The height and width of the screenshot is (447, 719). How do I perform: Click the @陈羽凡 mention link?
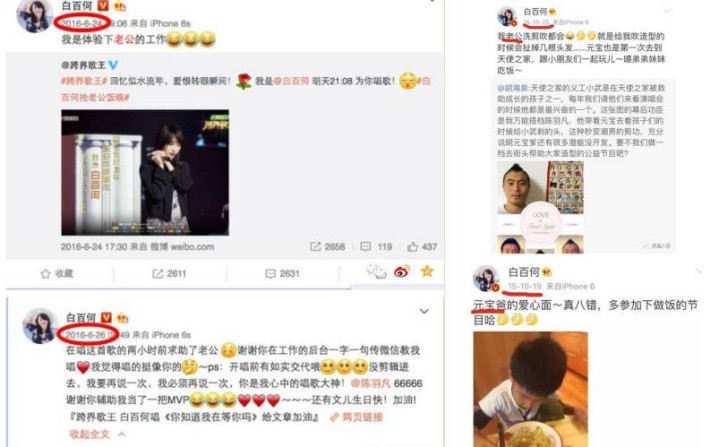[371, 383]
